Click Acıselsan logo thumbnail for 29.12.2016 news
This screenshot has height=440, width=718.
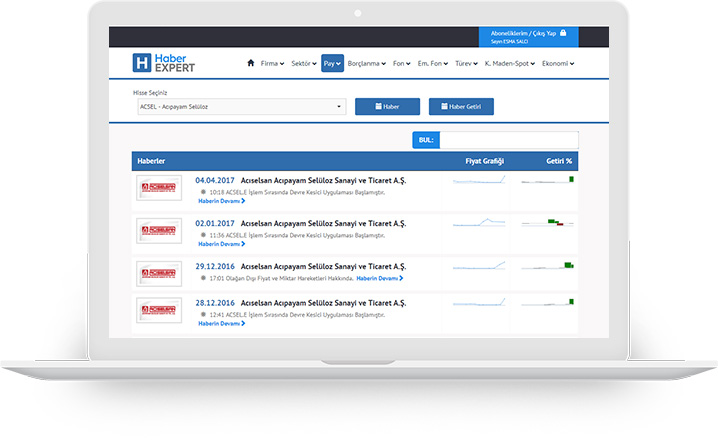[159, 274]
